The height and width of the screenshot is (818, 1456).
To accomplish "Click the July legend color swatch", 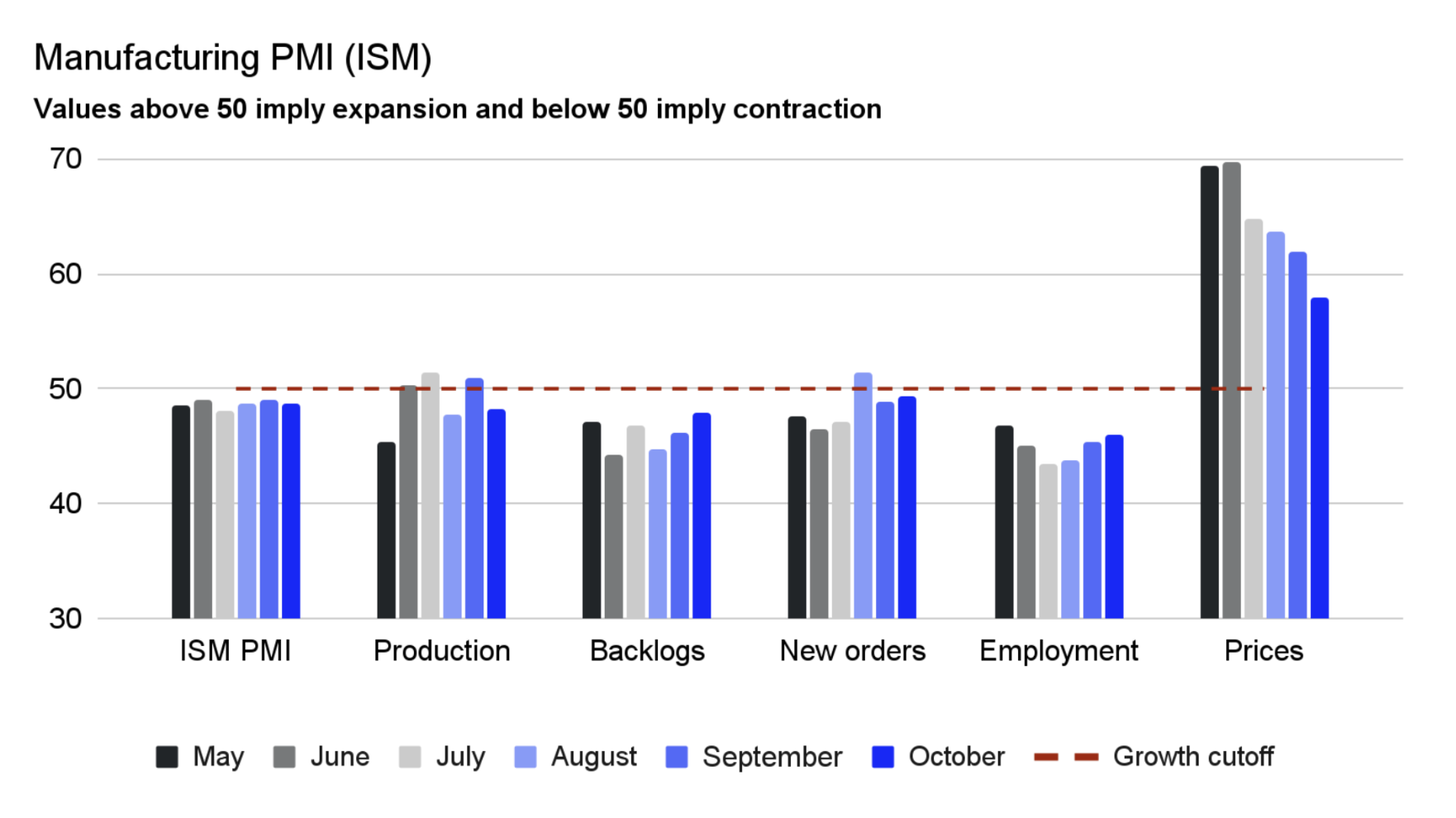I will [410, 757].
